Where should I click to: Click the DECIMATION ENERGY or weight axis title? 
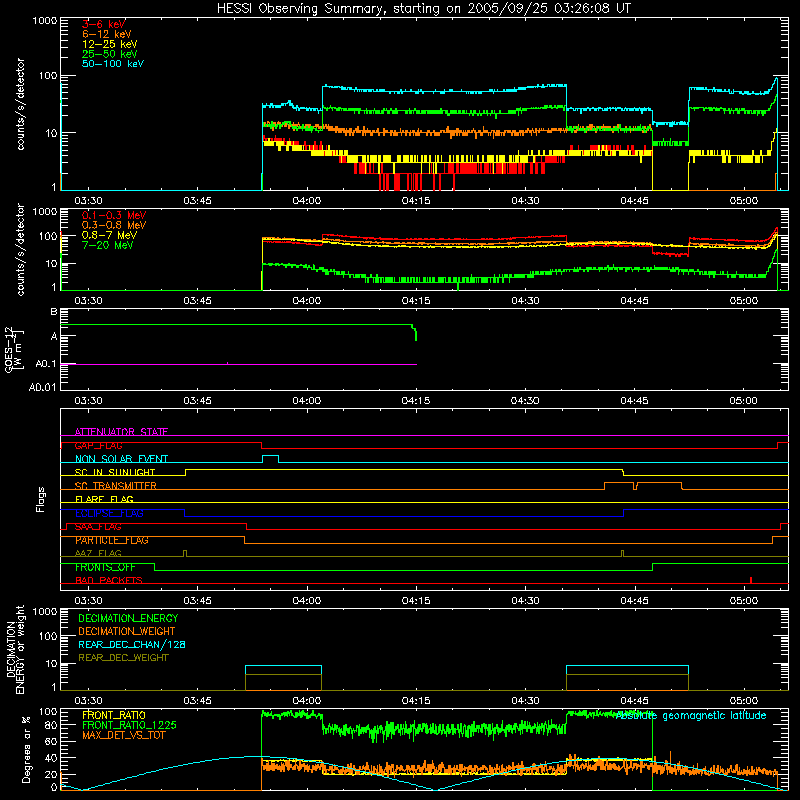coord(15,649)
